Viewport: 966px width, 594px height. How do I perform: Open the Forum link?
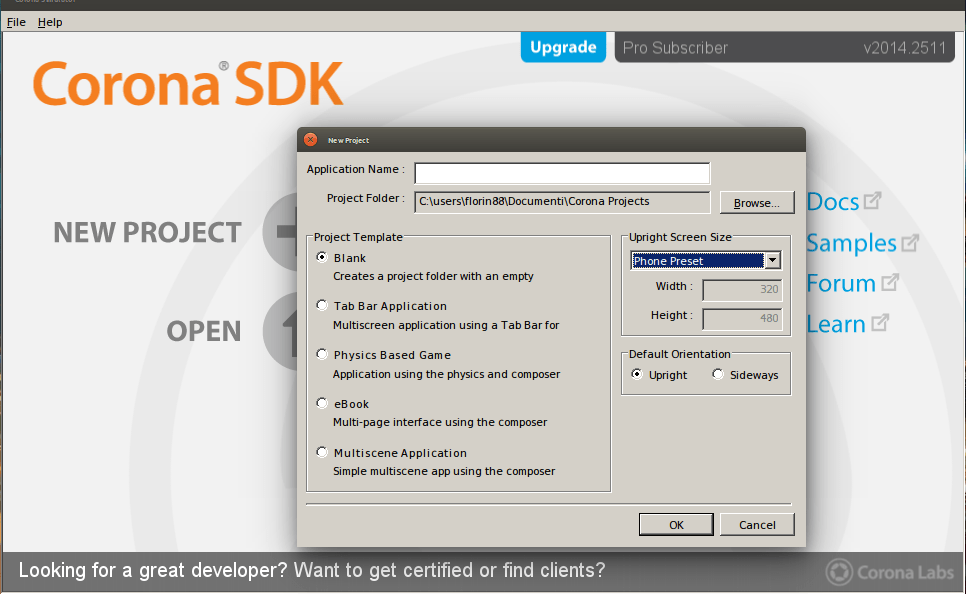point(841,283)
